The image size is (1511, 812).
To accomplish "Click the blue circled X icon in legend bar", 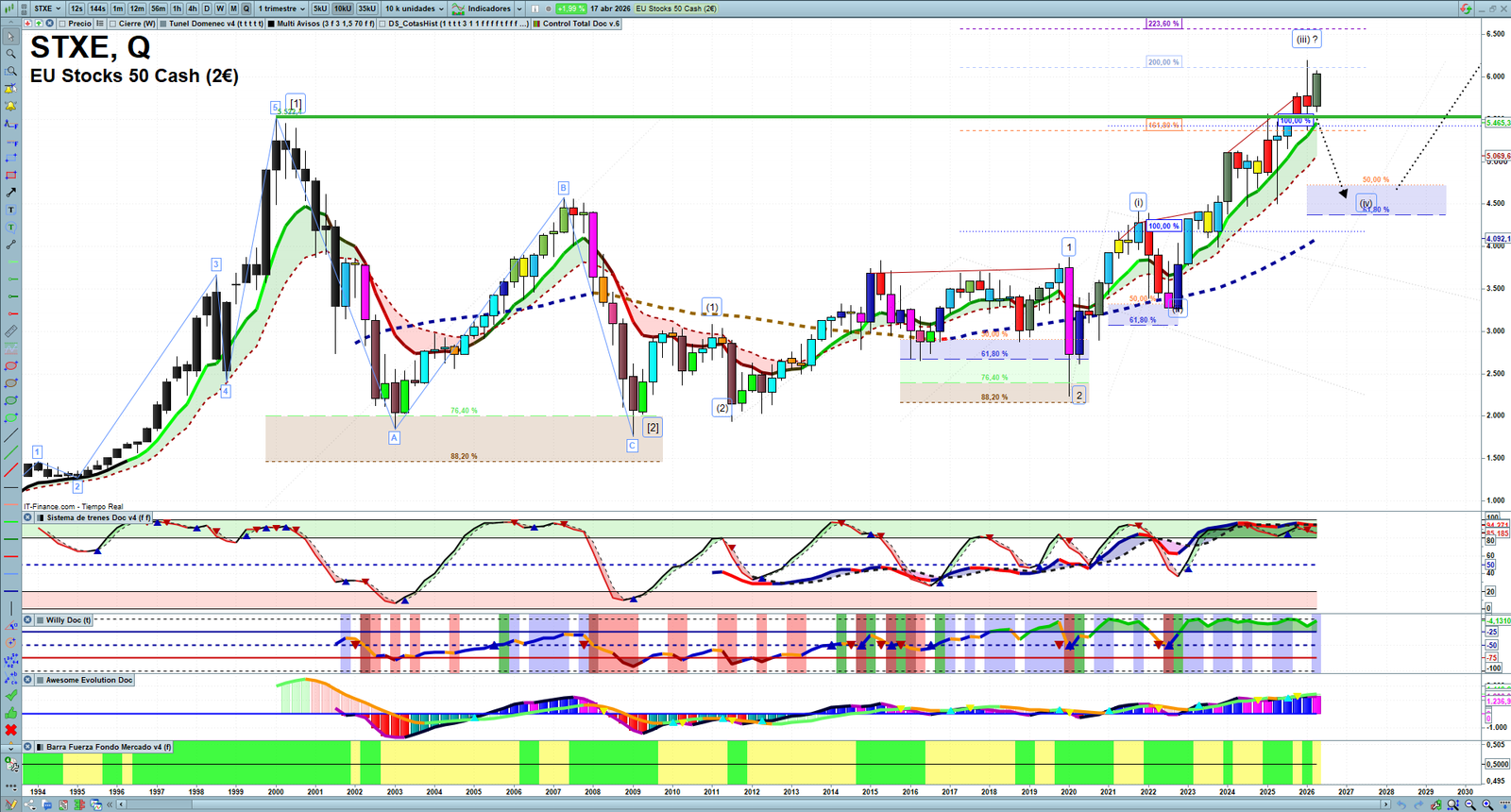I will click(50, 24).
